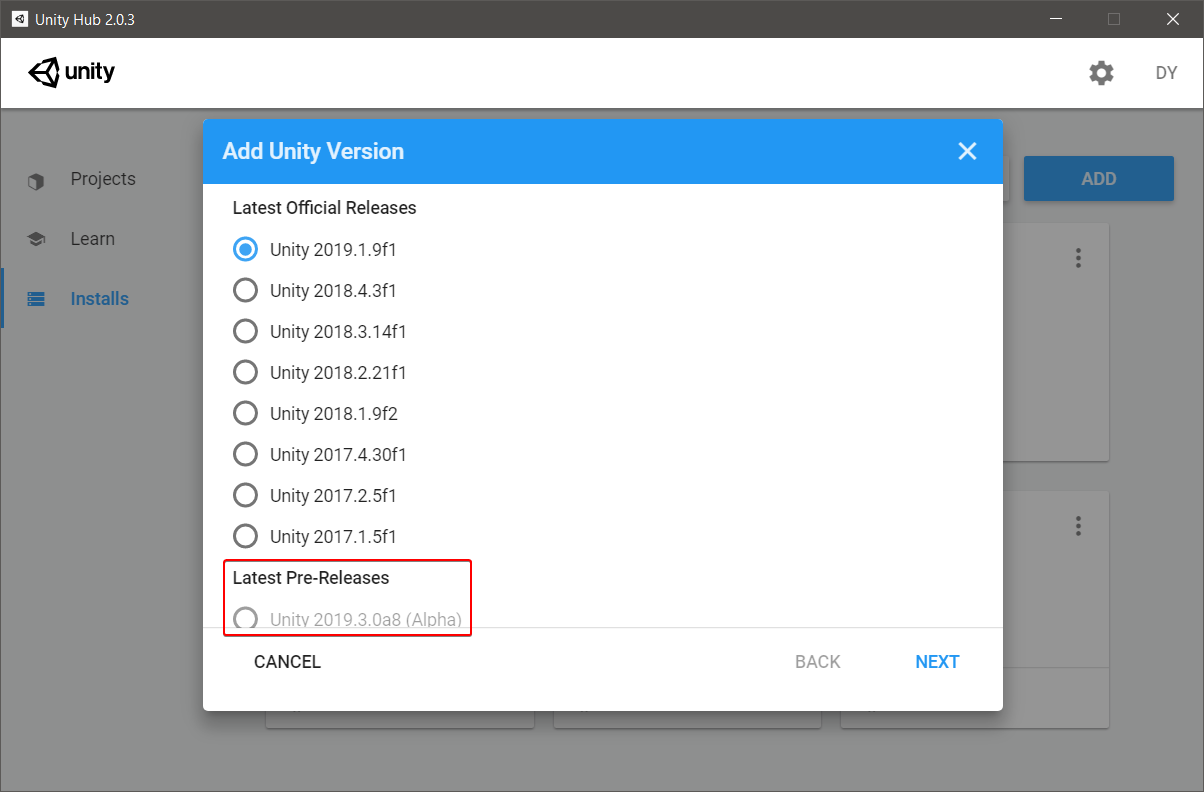This screenshot has height=792, width=1204.
Task: Switch to the Projects section
Action: (x=103, y=179)
